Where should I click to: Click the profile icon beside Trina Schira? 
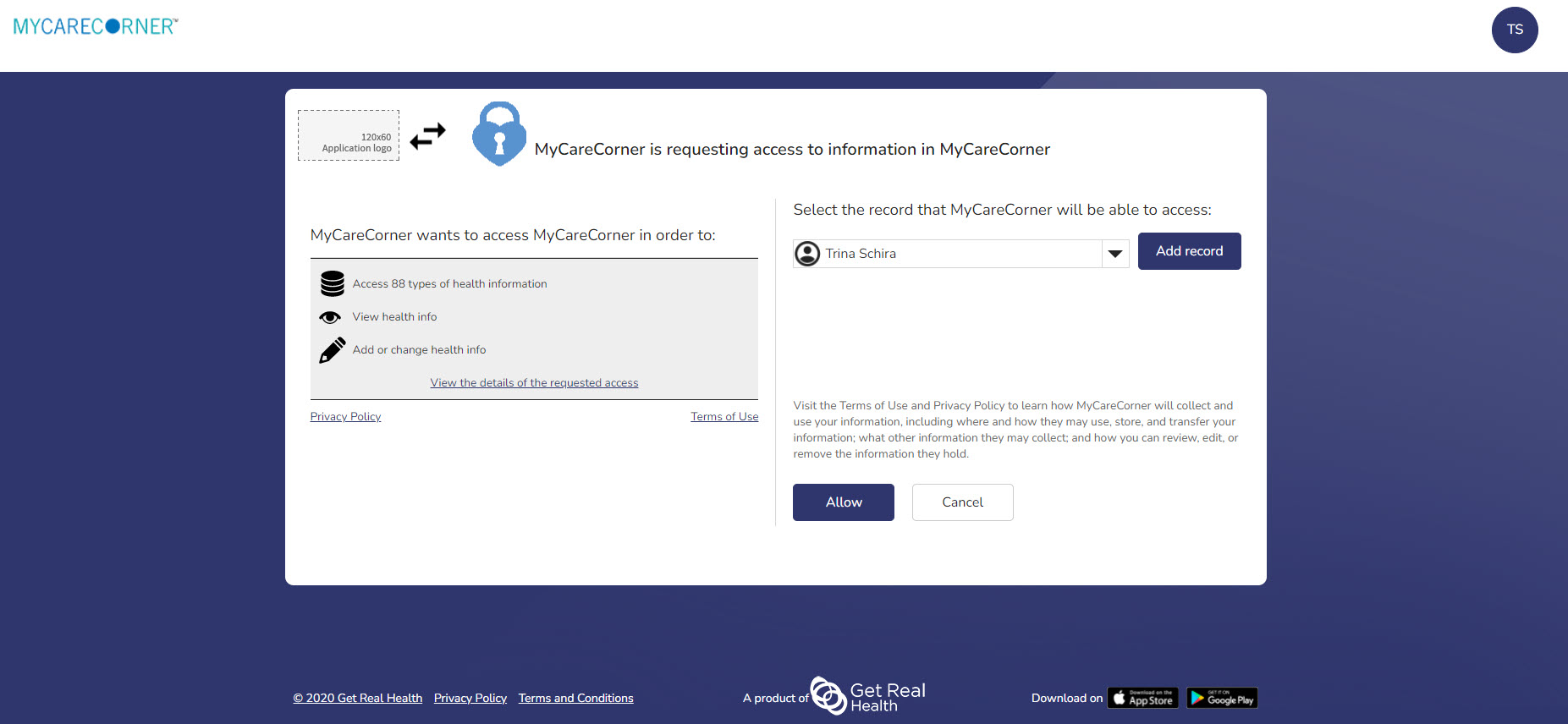(808, 254)
